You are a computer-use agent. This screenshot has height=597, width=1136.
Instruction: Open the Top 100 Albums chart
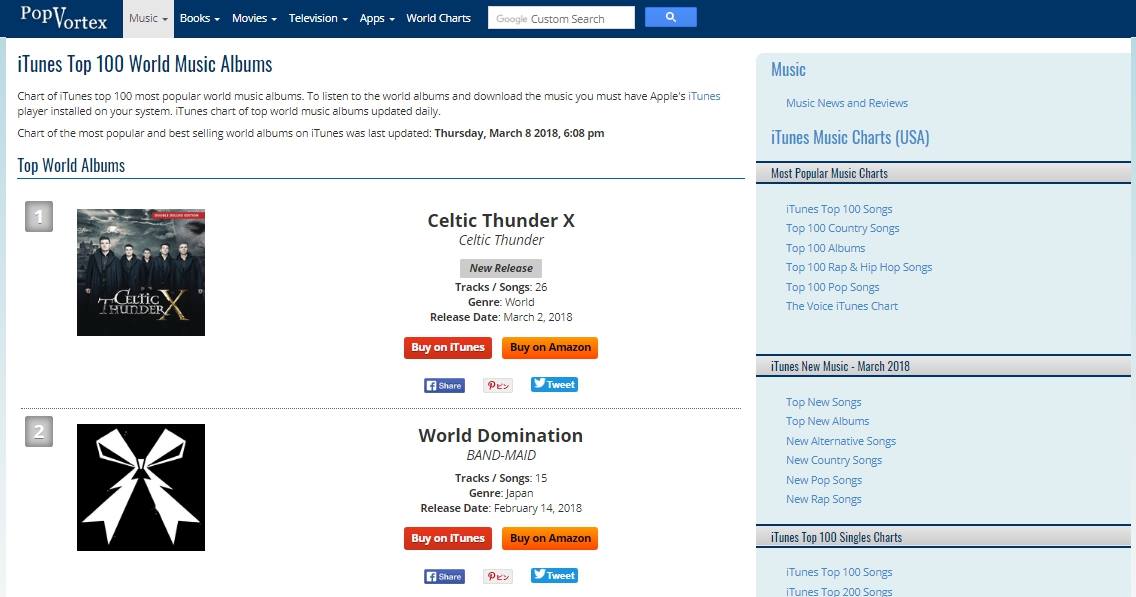tap(825, 248)
